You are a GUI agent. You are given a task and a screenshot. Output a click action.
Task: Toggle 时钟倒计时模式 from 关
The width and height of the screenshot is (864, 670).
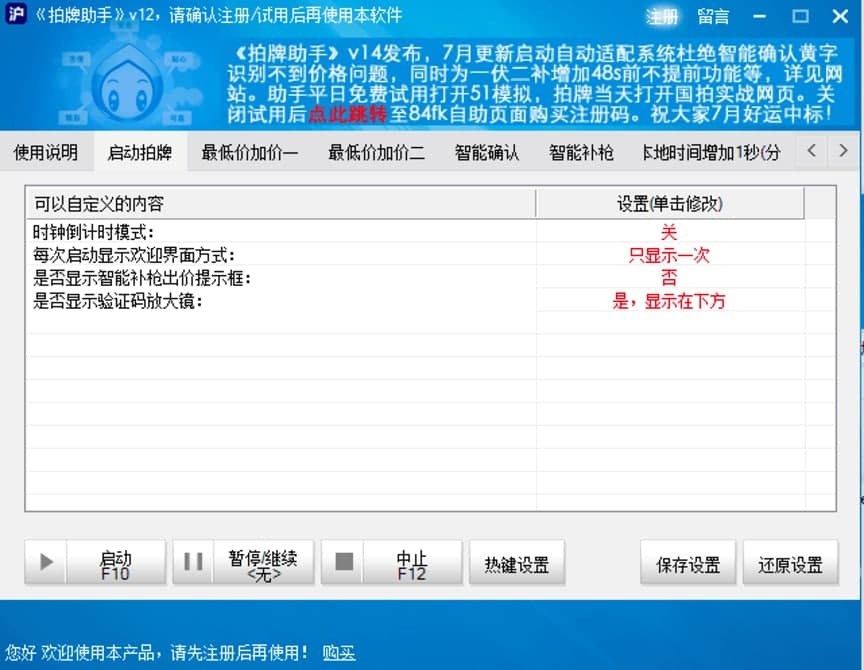pyautogui.click(x=670, y=232)
